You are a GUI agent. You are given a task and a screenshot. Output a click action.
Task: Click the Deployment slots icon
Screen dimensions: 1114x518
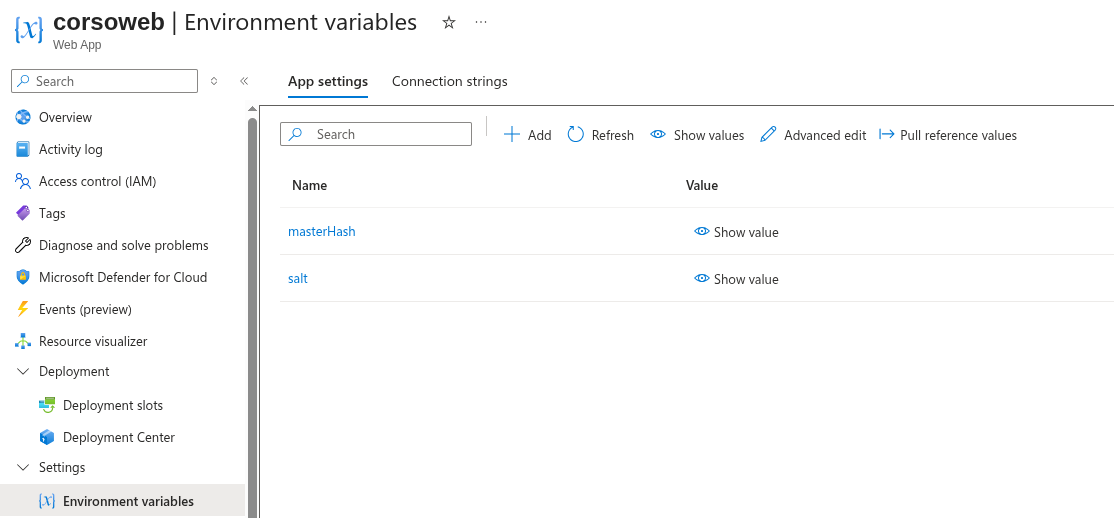click(47, 405)
